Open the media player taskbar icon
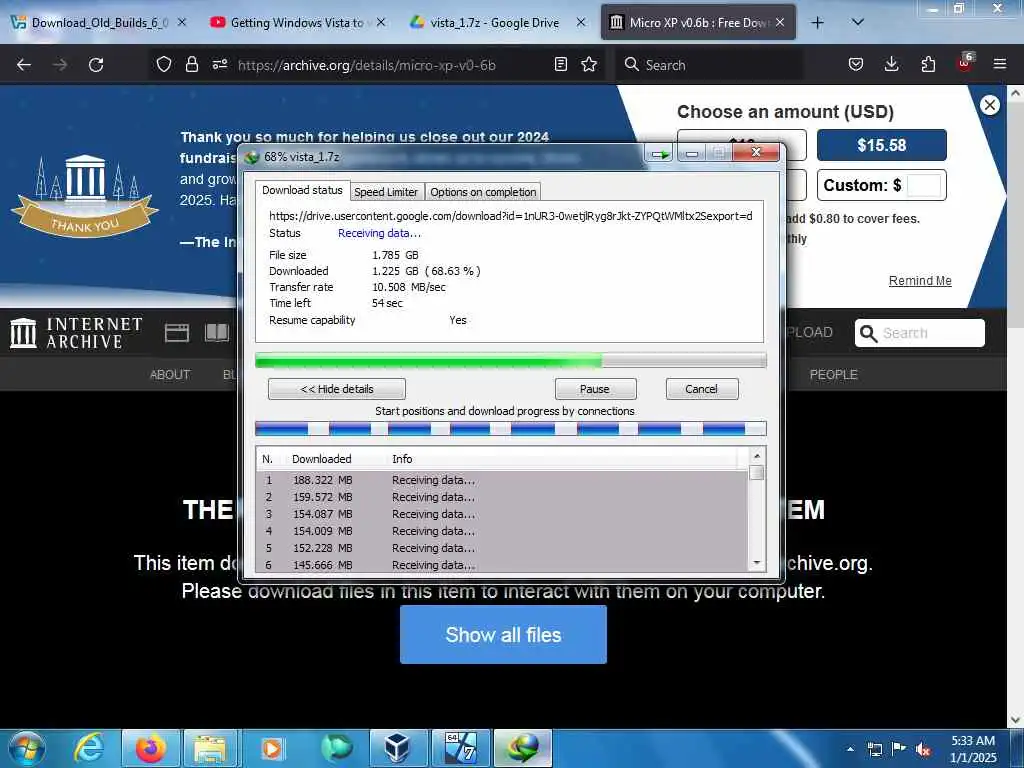Screen dimensions: 1024x768 point(271,748)
